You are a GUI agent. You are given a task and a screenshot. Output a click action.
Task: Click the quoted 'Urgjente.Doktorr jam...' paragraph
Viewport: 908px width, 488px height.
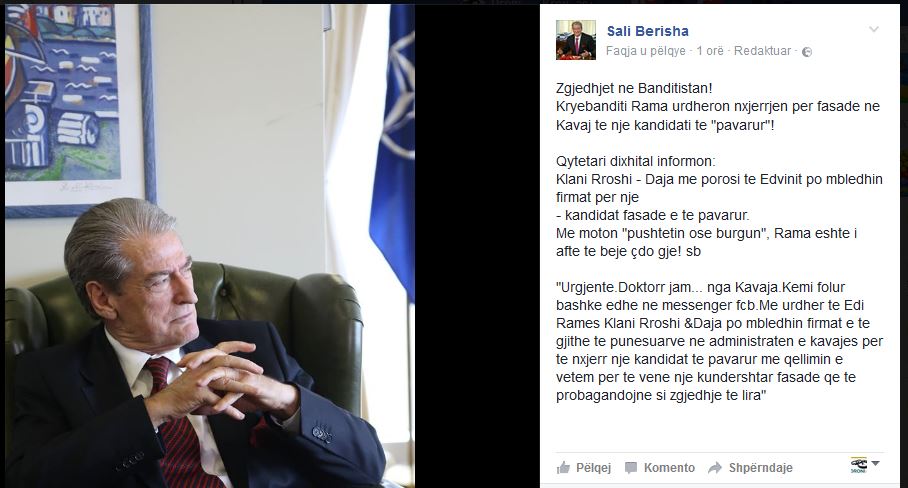pos(719,342)
